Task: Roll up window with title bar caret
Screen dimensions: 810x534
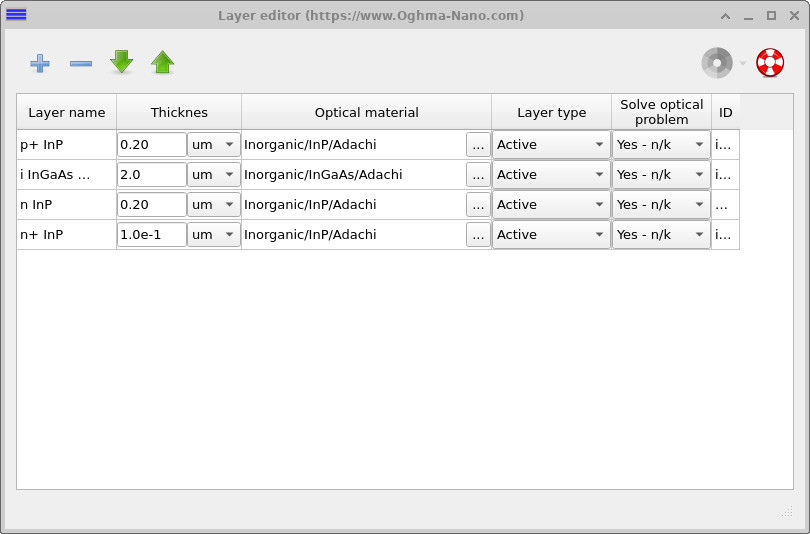Action: pyautogui.click(x=725, y=16)
